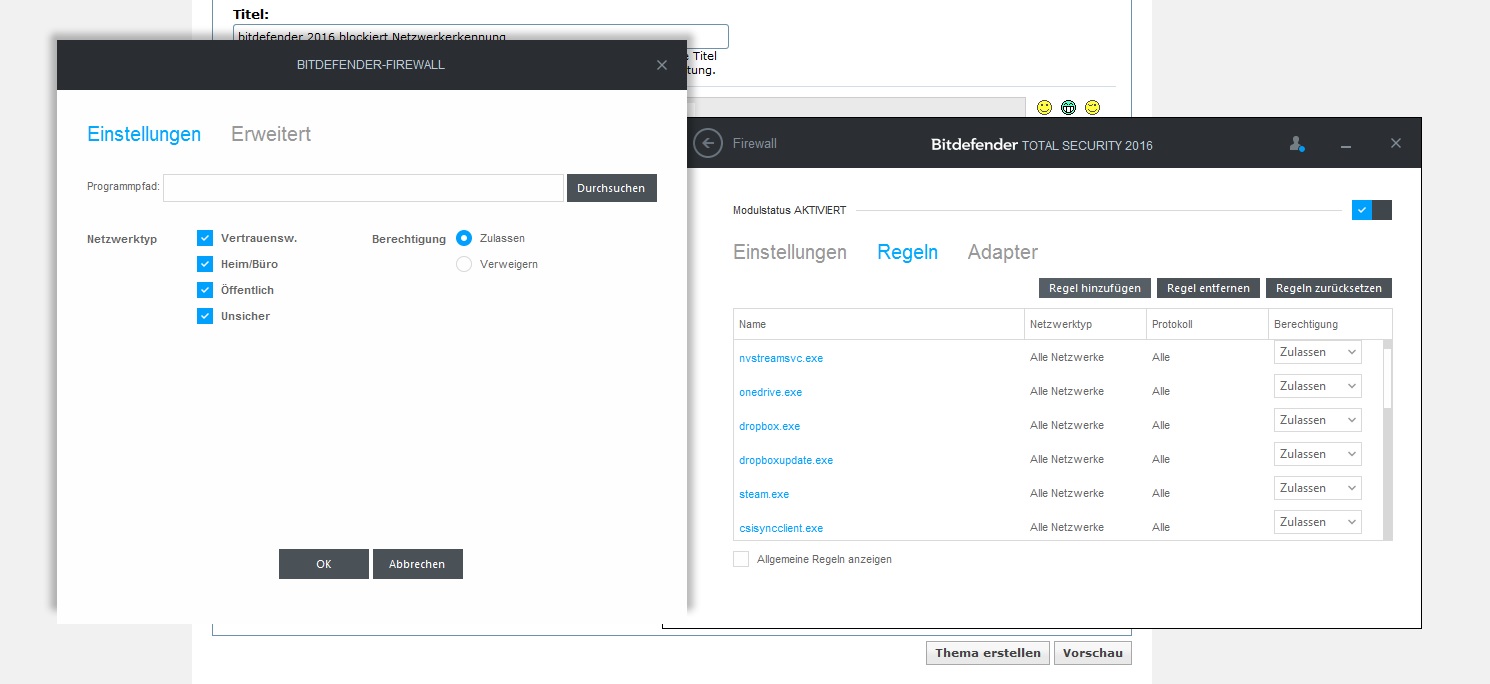Click the forum Titel text field
The height and width of the screenshot is (684, 1490).
pos(481,37)
